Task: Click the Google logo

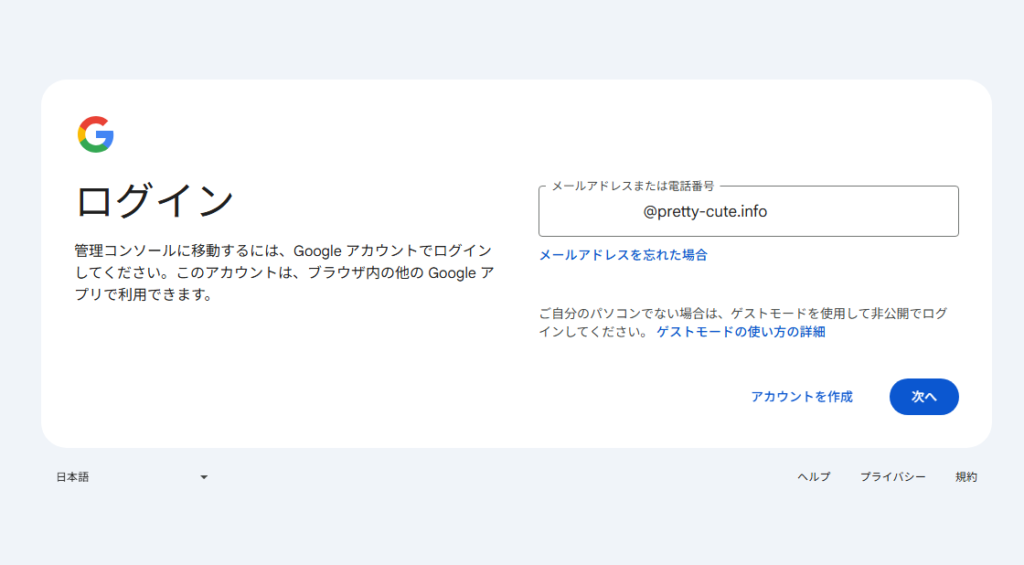Action: point(96,134)
